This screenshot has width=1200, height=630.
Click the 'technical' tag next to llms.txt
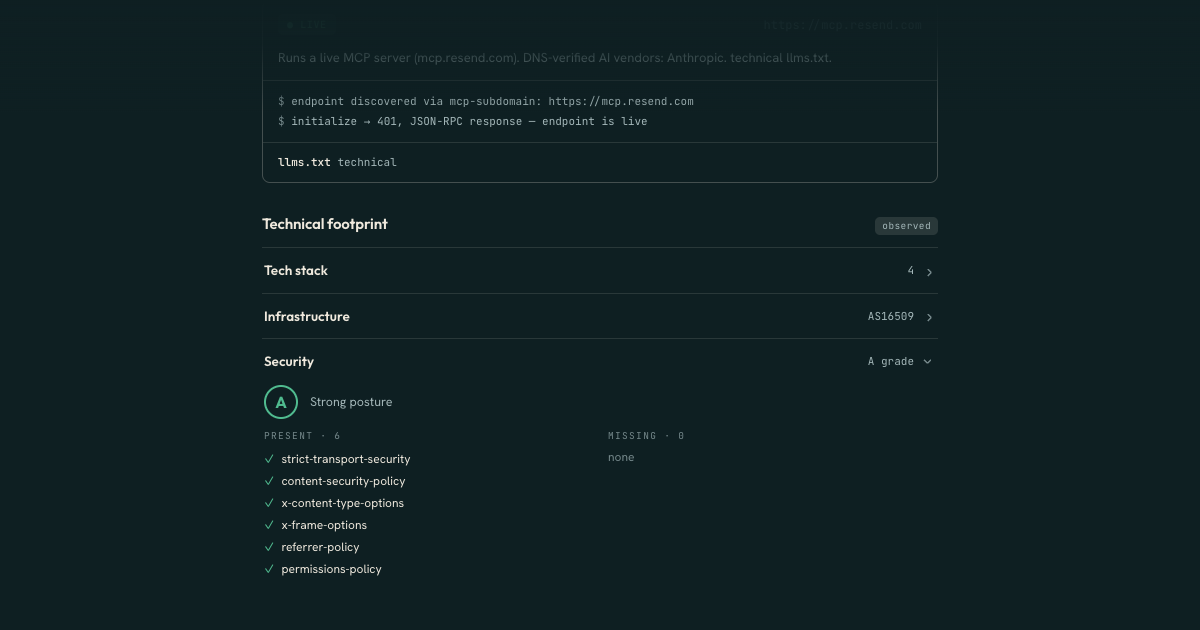(x=367, y=162)
